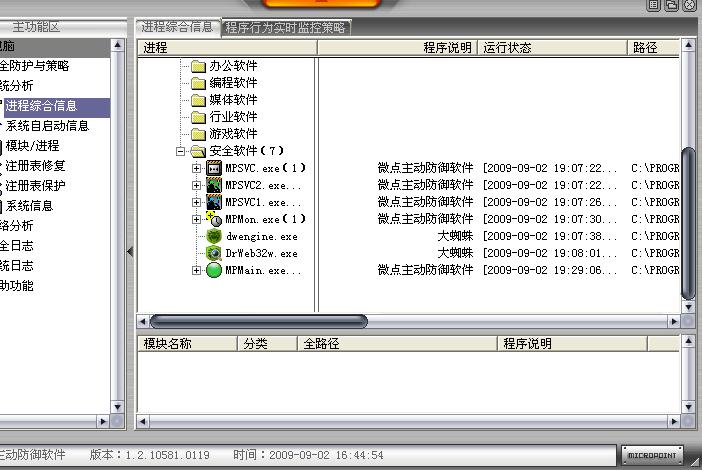Click version text 1.2.10581.0119
This screenshot has height=470, width=702.
coord(167,455)
